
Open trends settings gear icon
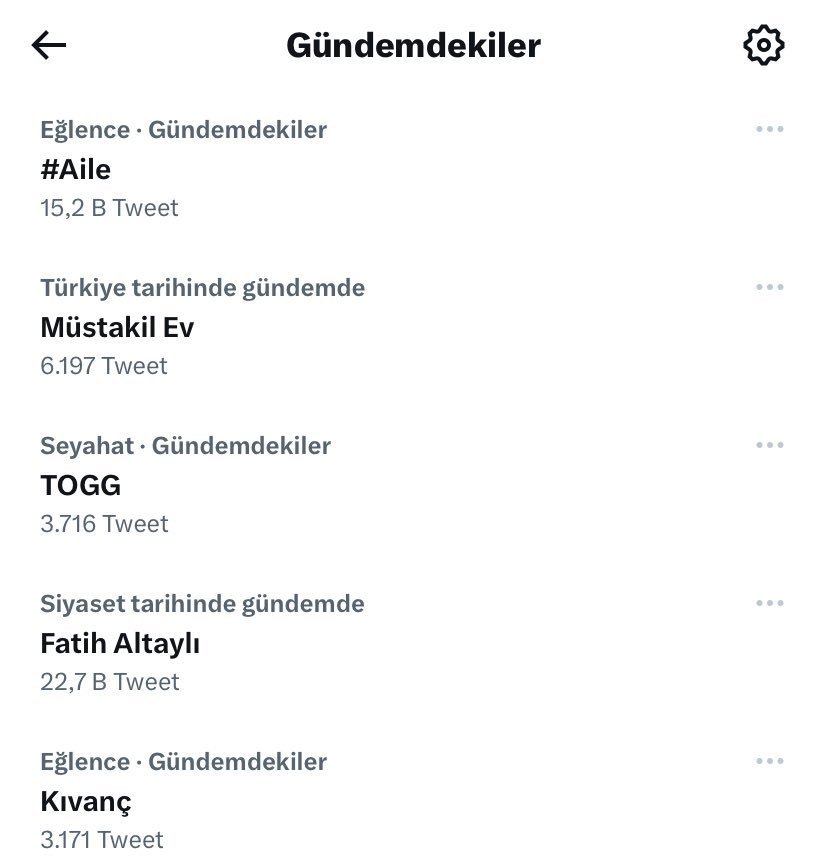coord(764,45)
